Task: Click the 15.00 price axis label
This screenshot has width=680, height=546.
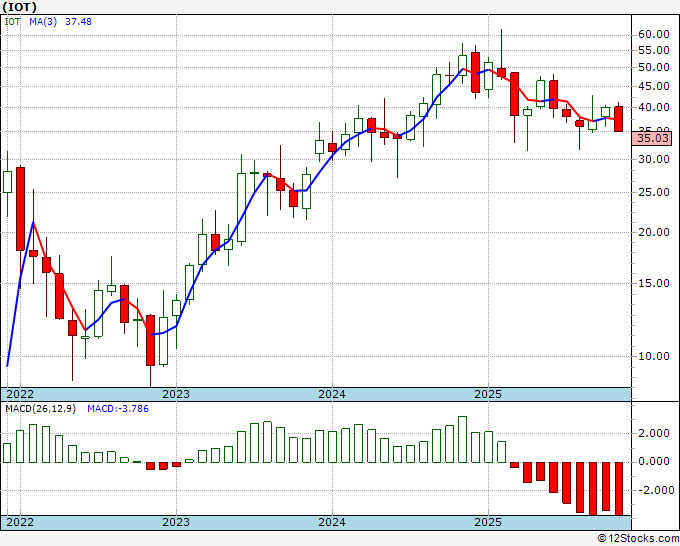Action: (654, 283)
